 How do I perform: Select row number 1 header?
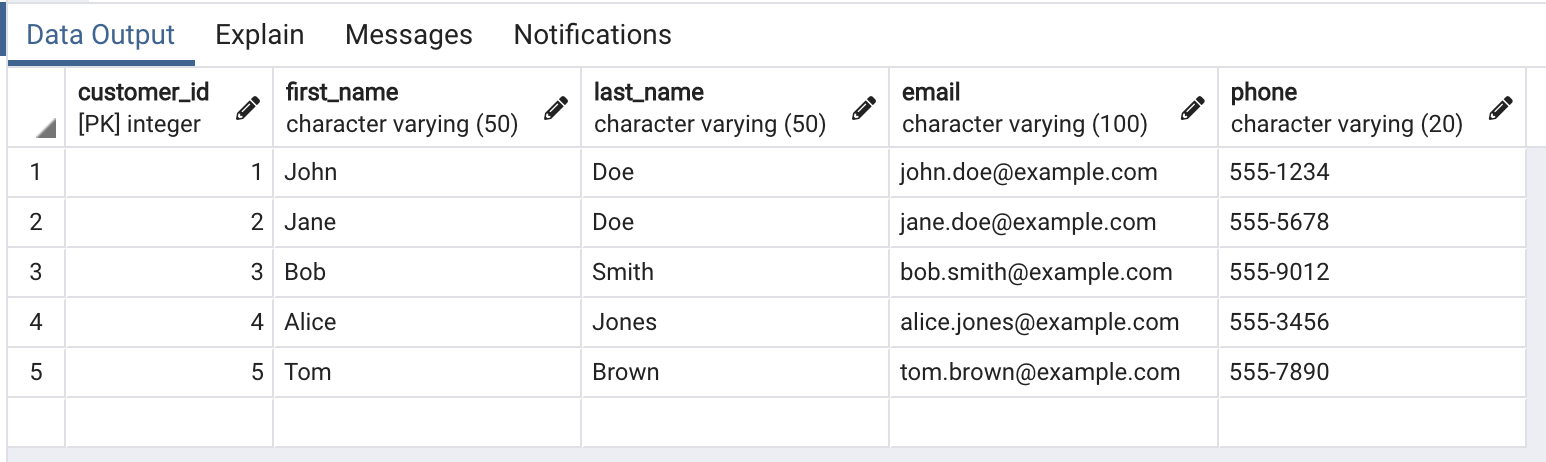point(36,172)
